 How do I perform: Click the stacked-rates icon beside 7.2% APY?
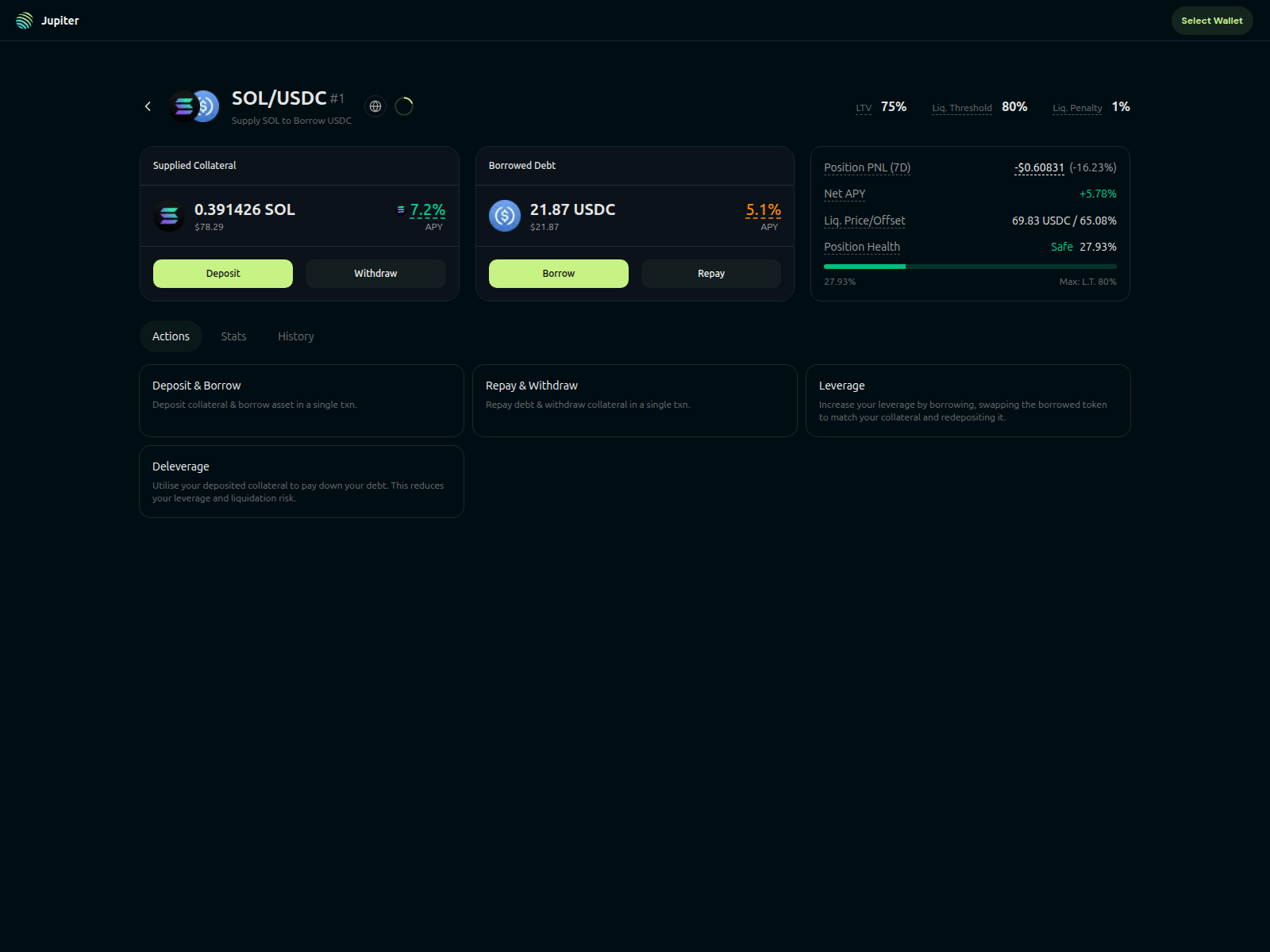399,208
